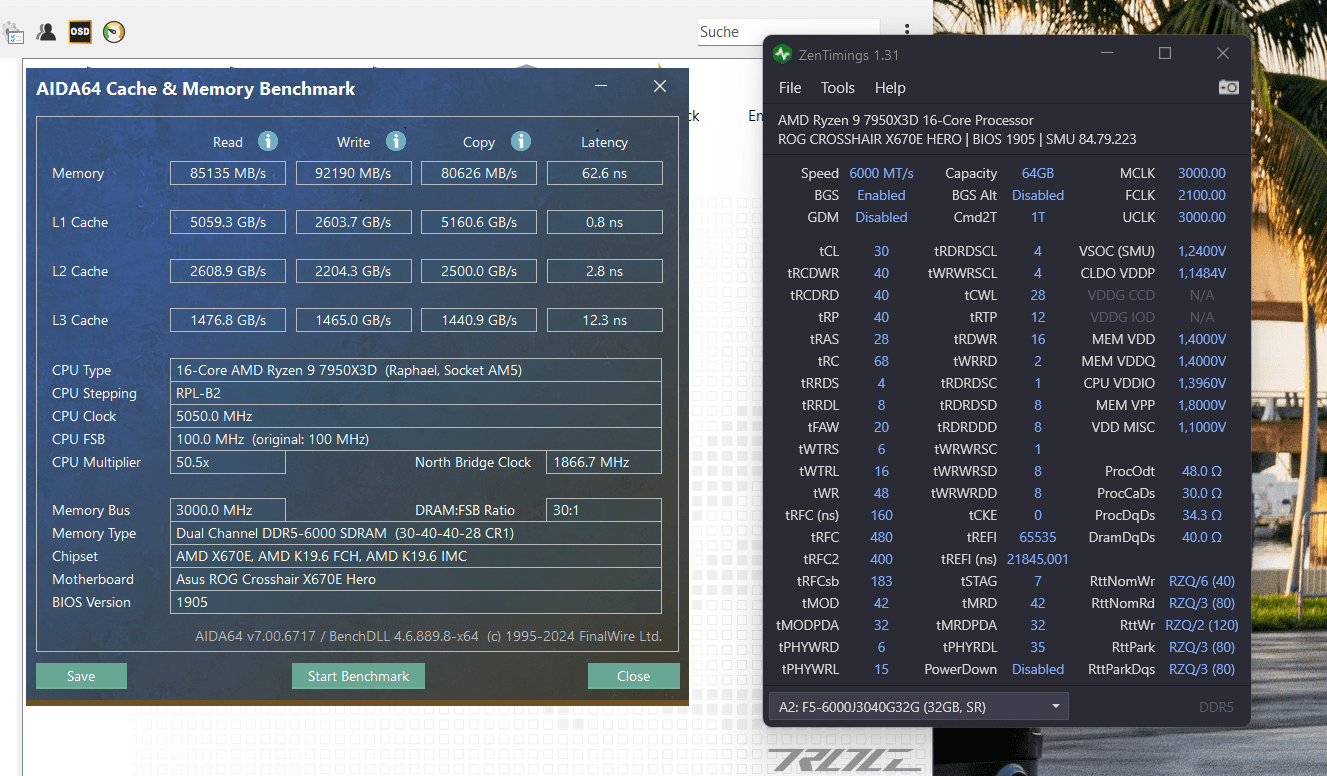Open the Help menu in ZenTimings
This screenshot has height=776, width=1327.
(x=890, y=88)
